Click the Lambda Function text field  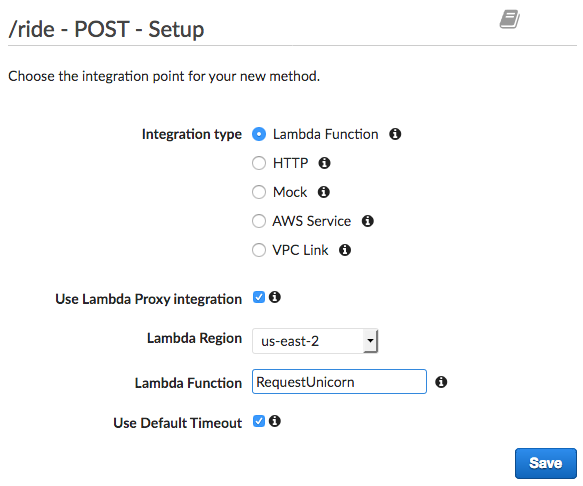click(339, 382)
